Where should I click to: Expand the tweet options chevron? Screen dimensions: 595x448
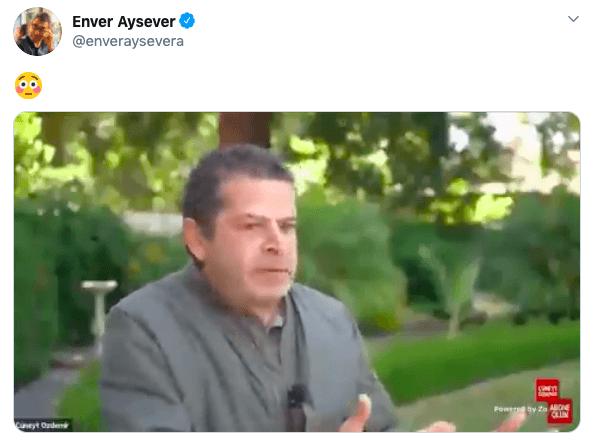(x=573, y=19)
